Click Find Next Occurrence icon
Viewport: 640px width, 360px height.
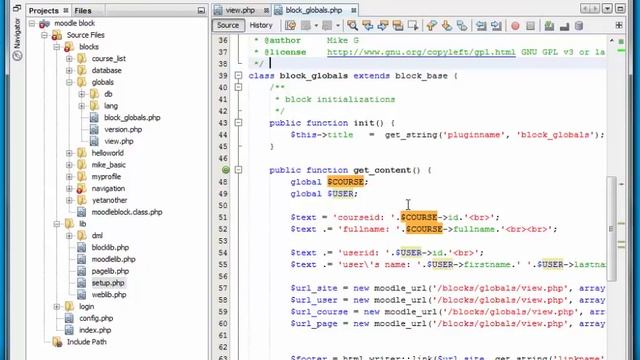[382, 26]
